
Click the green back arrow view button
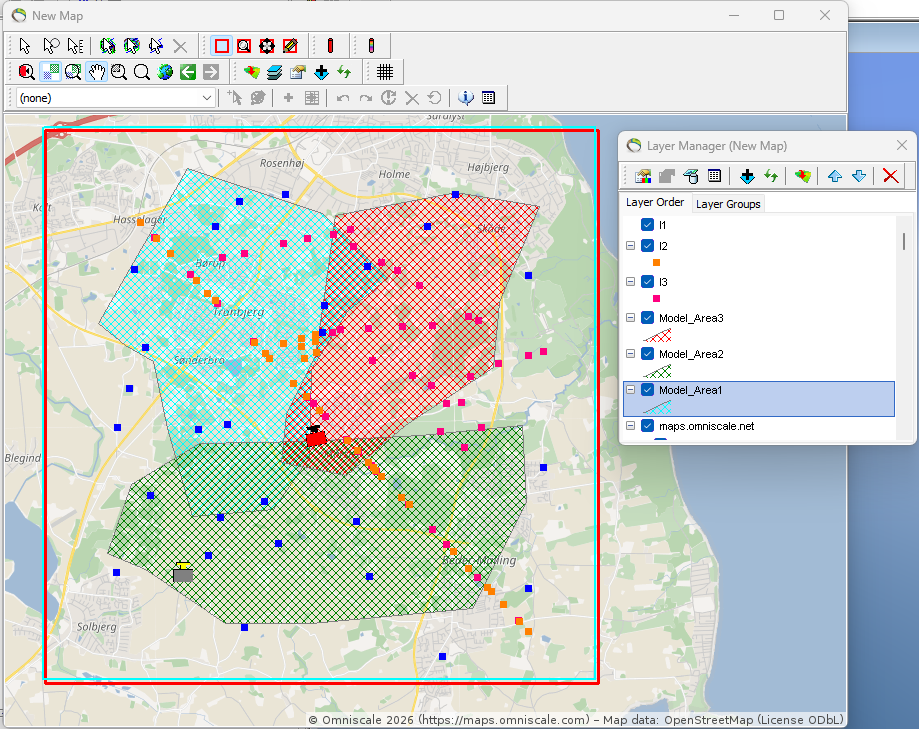[x=188, y=72]
